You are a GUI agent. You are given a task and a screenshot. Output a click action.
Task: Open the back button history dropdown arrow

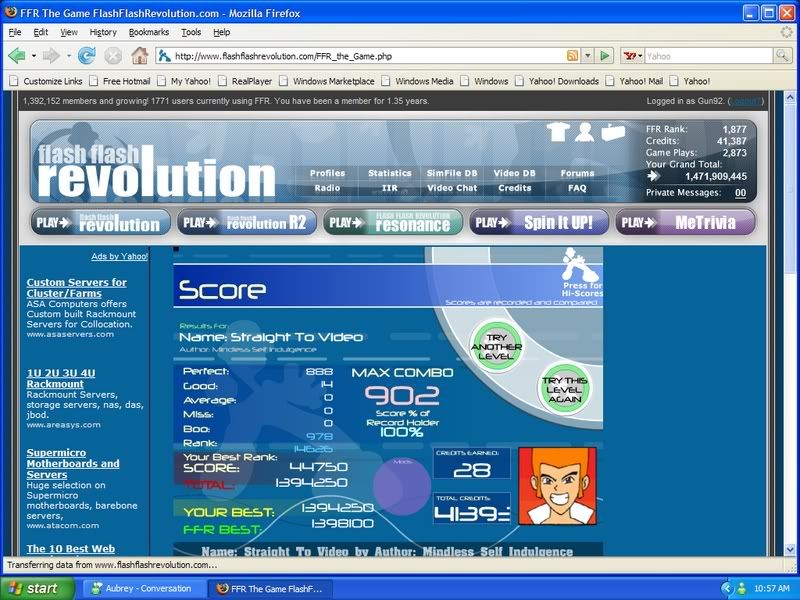pyautogui.click(x=33, y=56)
